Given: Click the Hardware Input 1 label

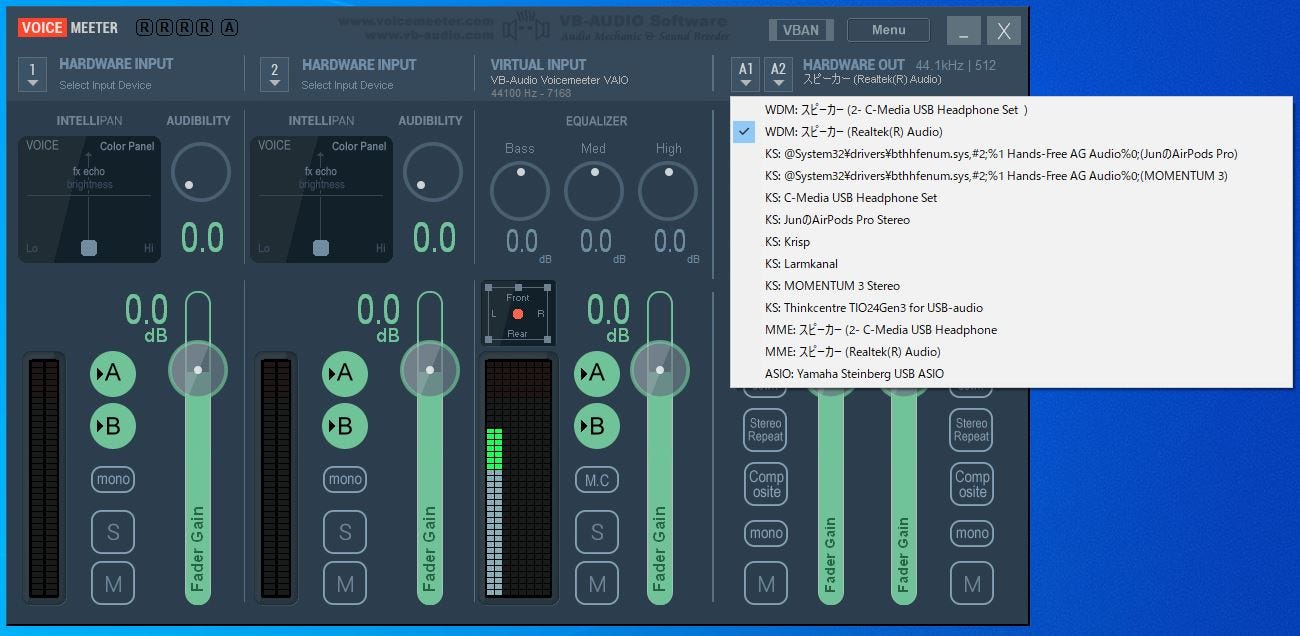Looking at the screenshot, I should click(x=116, y=64).
